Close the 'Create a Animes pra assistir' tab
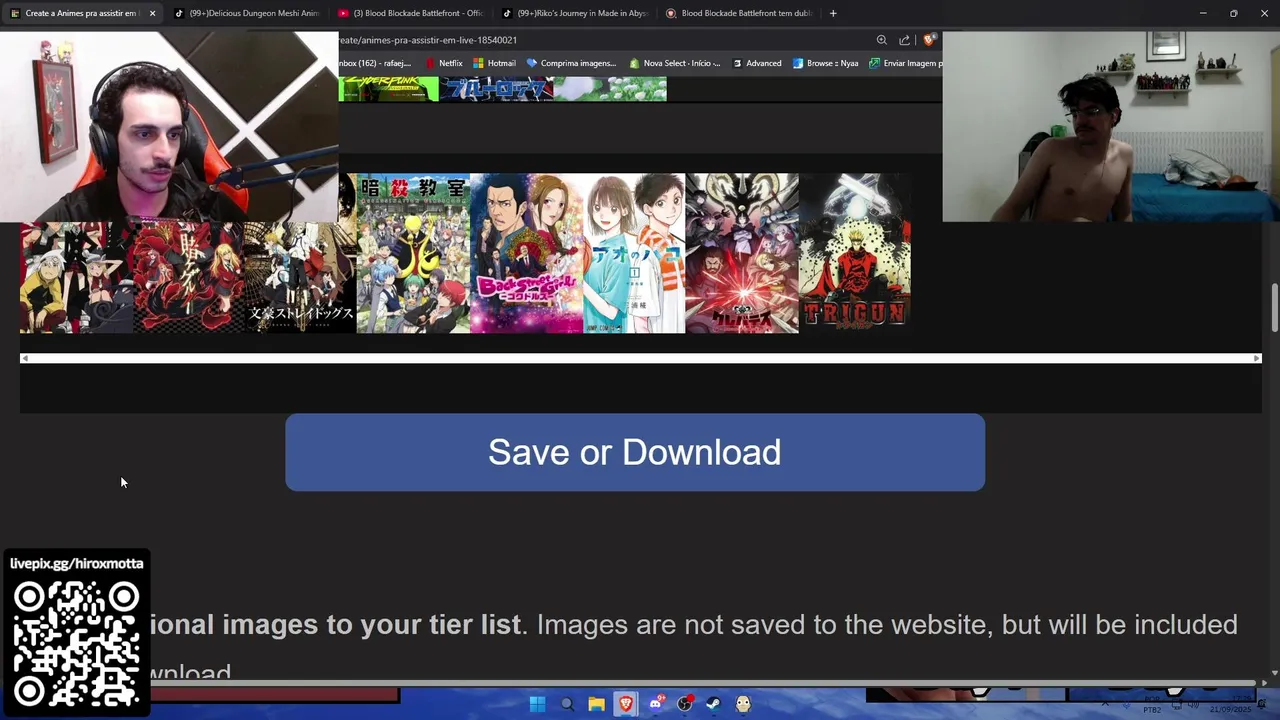 pos(152,13)
